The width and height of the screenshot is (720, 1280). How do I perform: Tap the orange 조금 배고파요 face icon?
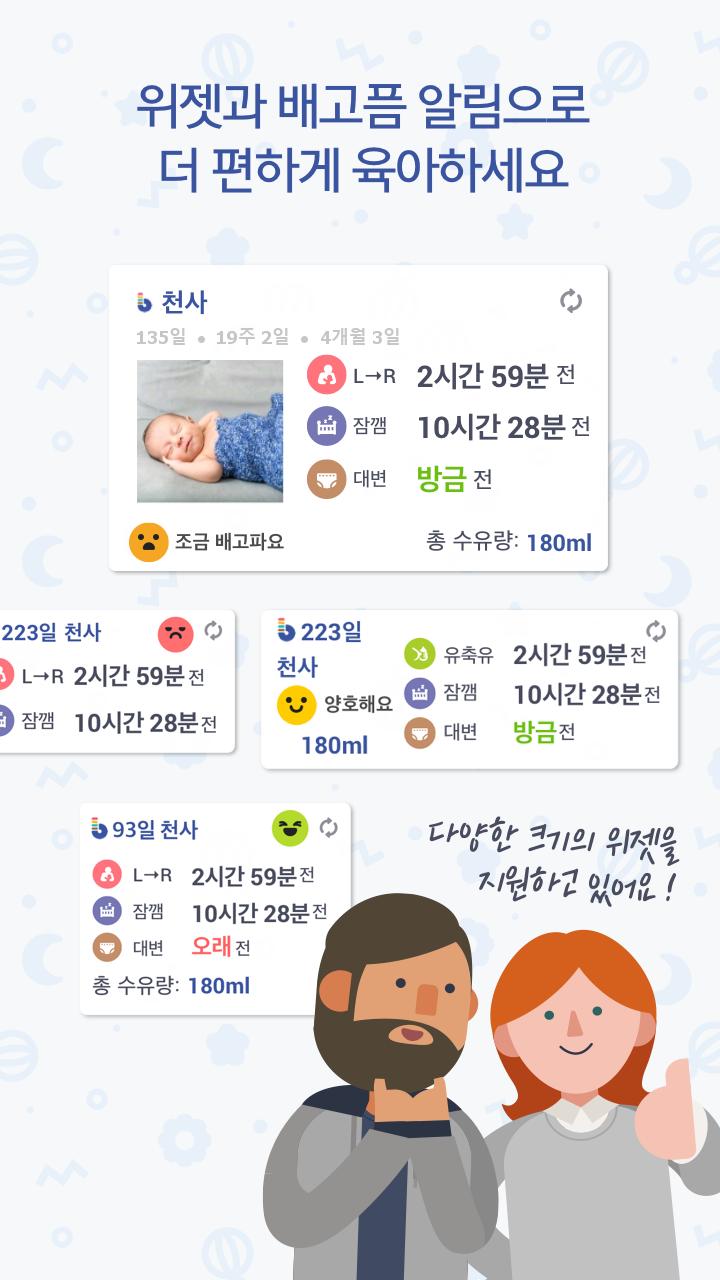148,542
